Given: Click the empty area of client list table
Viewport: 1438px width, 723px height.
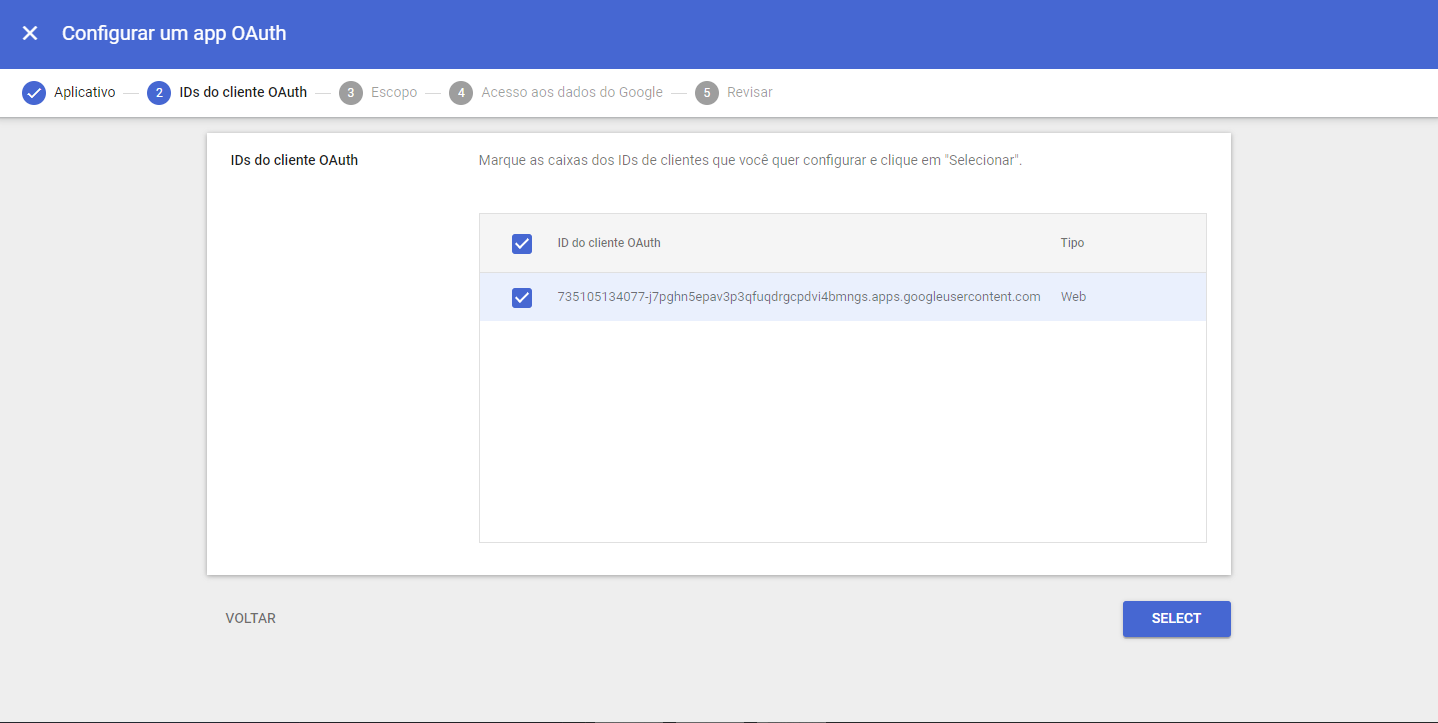Looking at the screenshot, I should 842,430.
